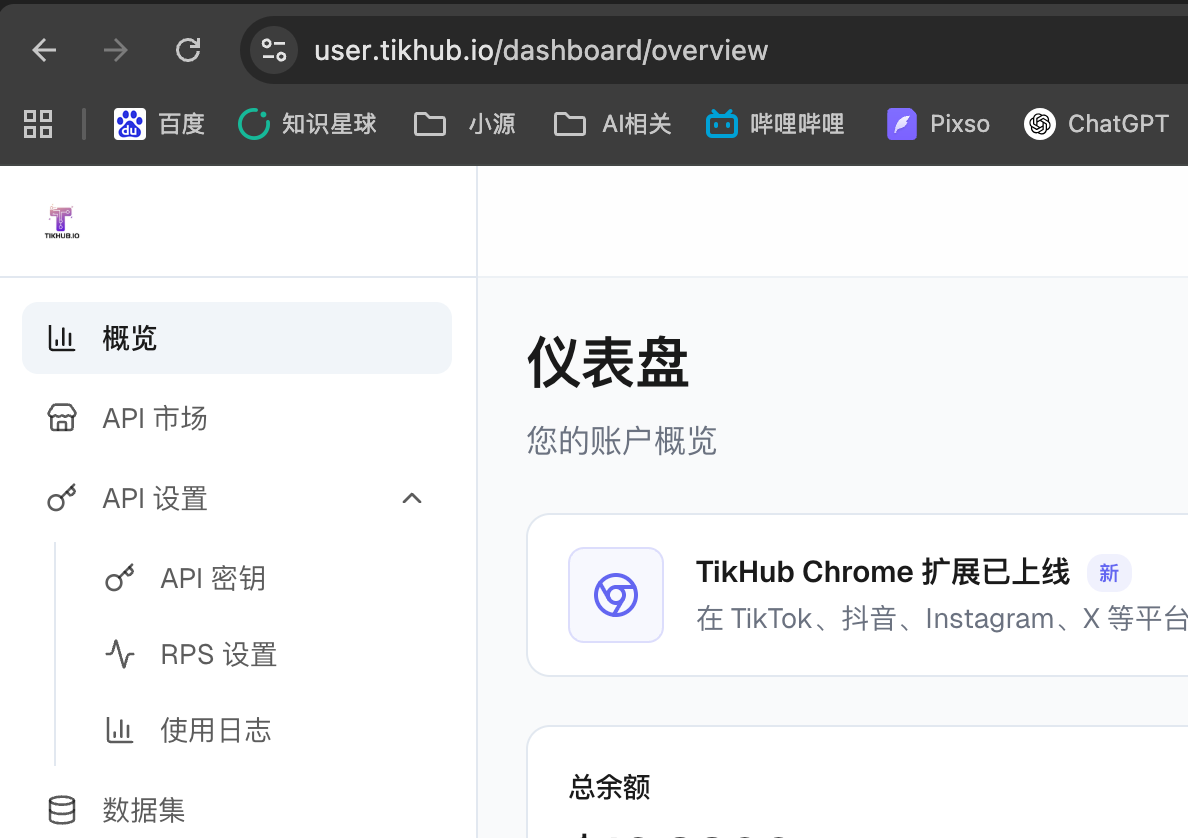This screenshot has width=1188, height=838.
Task: Open the 小源 bookmark folder
Action: point(464,124)
